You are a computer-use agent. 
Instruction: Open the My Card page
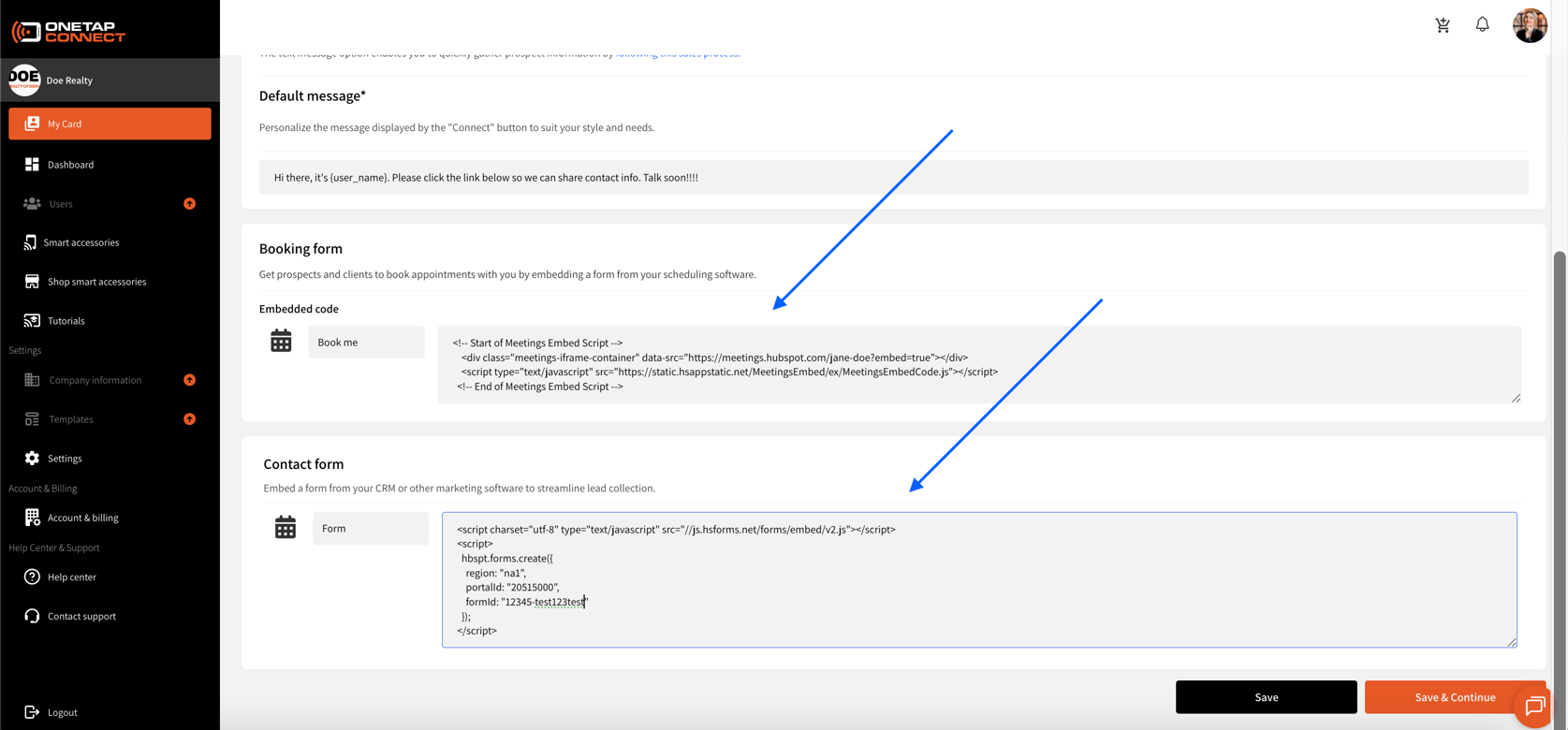click(x=110, y=124)
